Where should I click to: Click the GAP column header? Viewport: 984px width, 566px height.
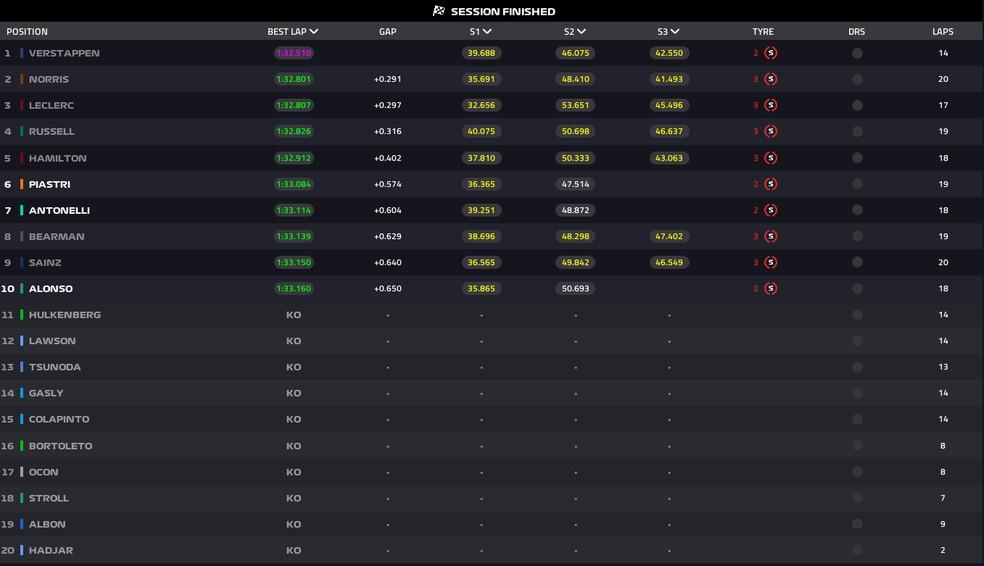(x=388, y=31)
